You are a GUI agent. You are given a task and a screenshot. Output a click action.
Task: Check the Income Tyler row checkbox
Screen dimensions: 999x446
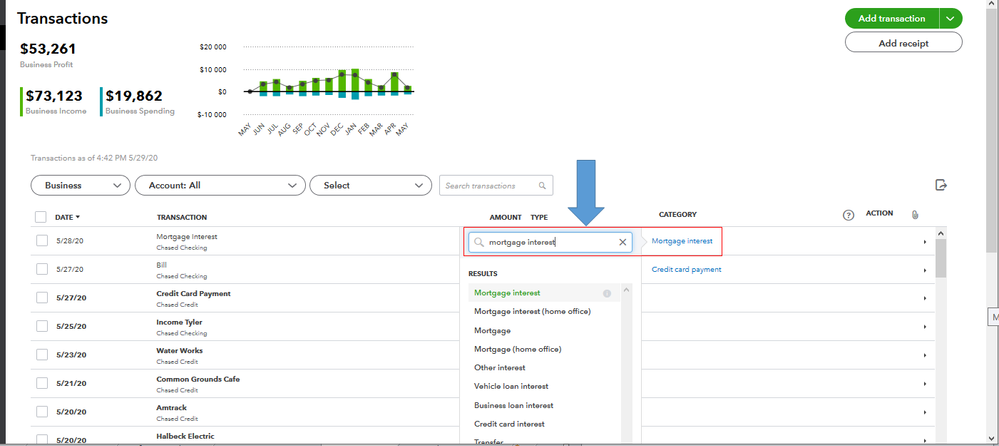[x=42, y=326]
